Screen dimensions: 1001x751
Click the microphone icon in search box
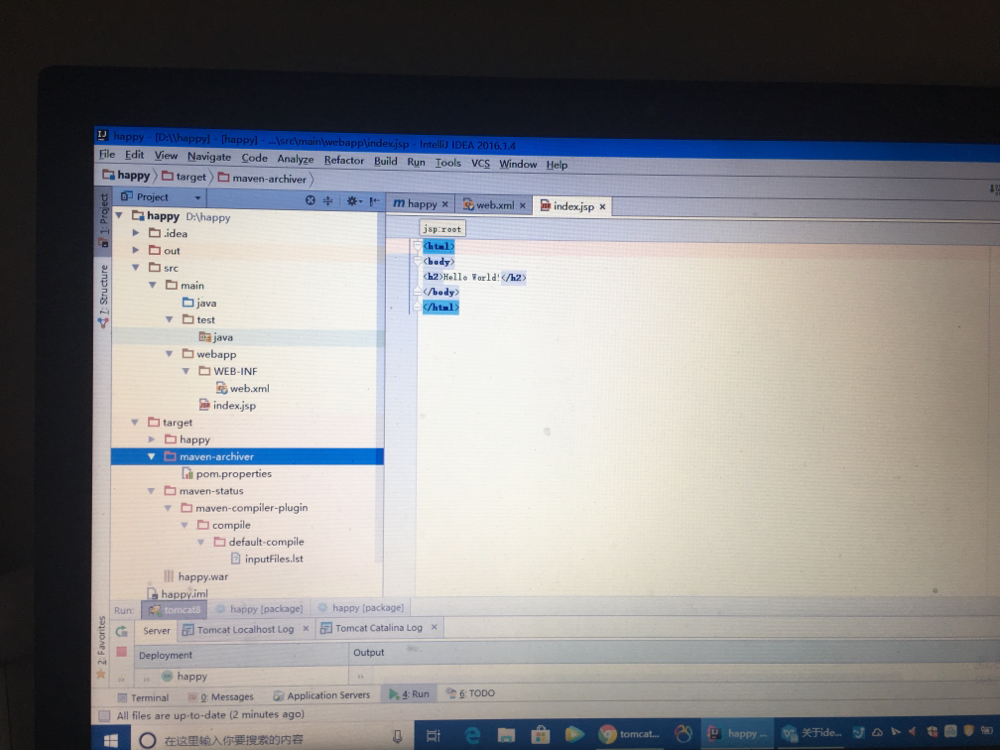click(x=397, y=737)
